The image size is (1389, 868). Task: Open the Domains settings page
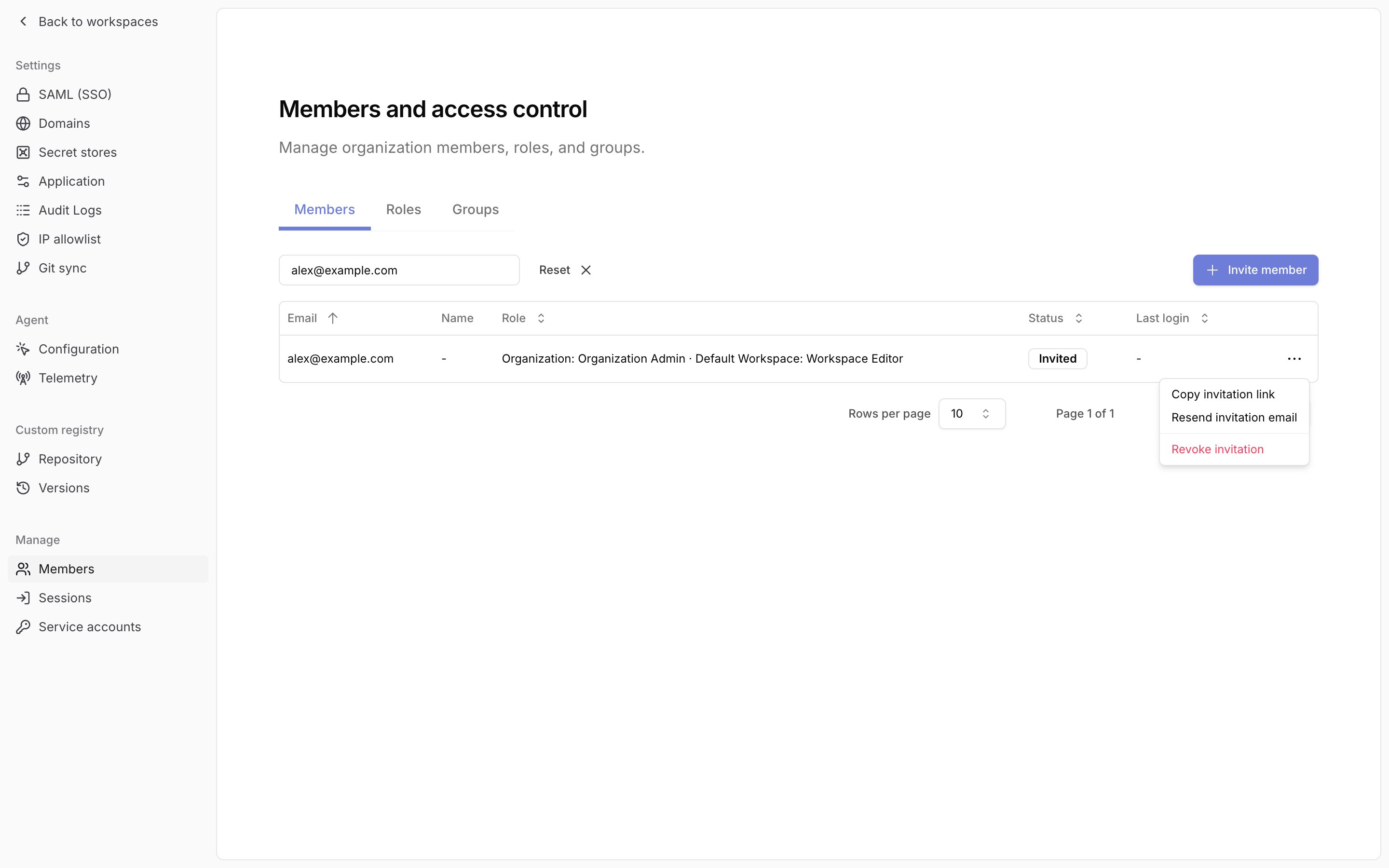pos(108,123)
